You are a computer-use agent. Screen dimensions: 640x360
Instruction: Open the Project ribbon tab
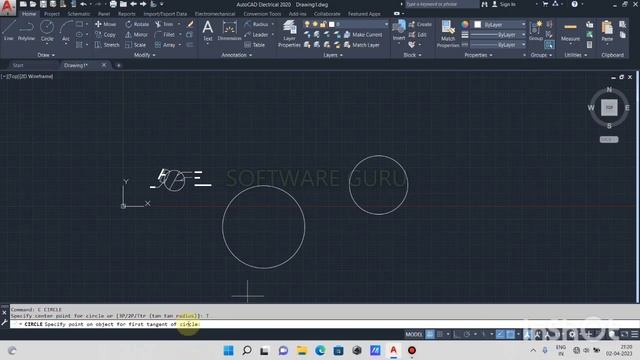pos(52,14)
